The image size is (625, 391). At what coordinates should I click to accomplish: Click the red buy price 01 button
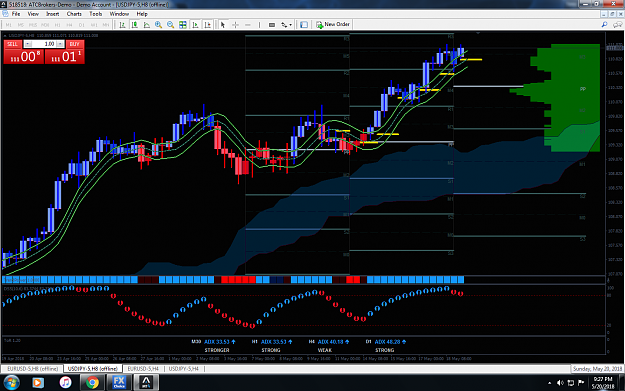pos(65,56)
